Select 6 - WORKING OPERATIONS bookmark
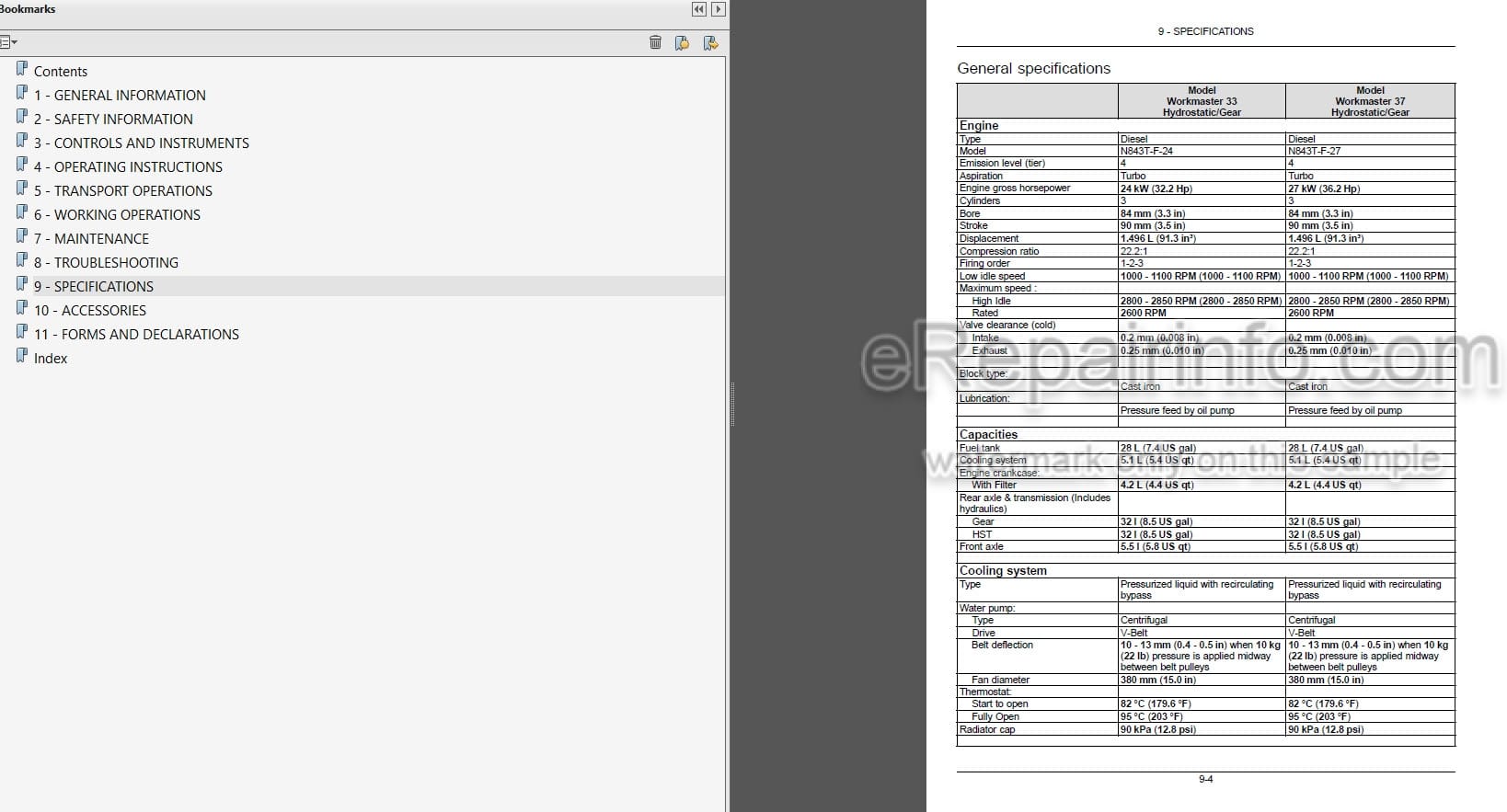The width and height of the screenshot is (1507, 812). [x=117, y=215]
